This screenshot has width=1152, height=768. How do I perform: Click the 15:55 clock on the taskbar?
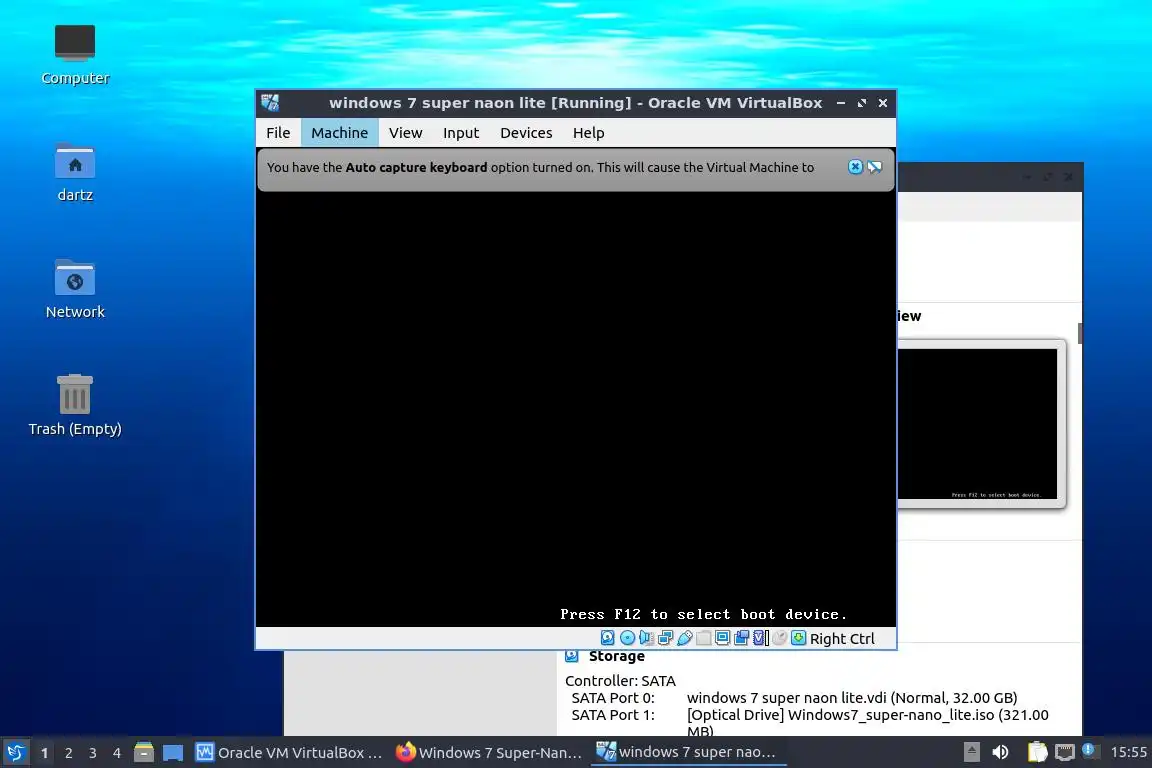point(1128,752)
